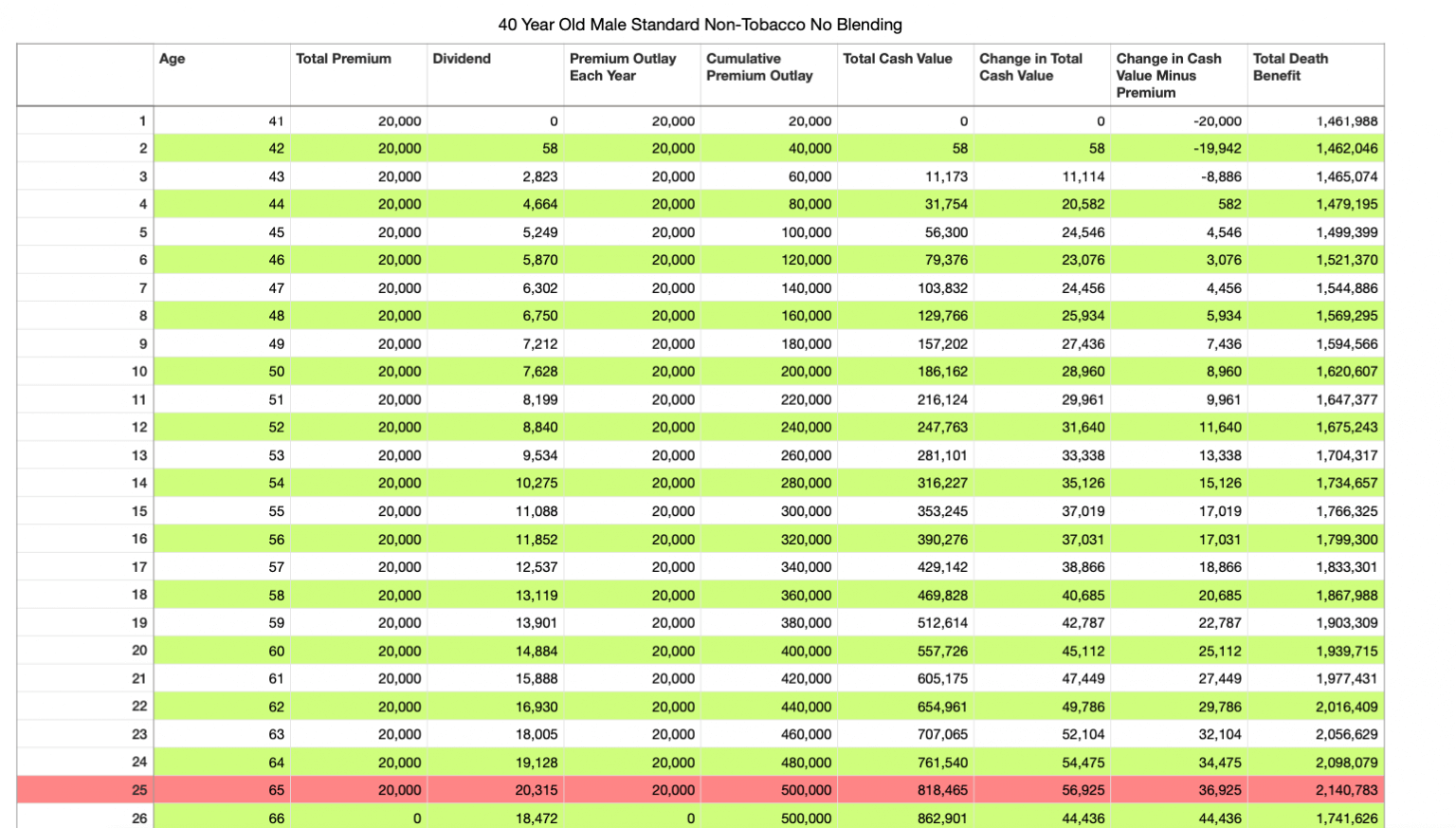
Task: Select the dividend cell showing 2,823
Action: pos(539,176)
